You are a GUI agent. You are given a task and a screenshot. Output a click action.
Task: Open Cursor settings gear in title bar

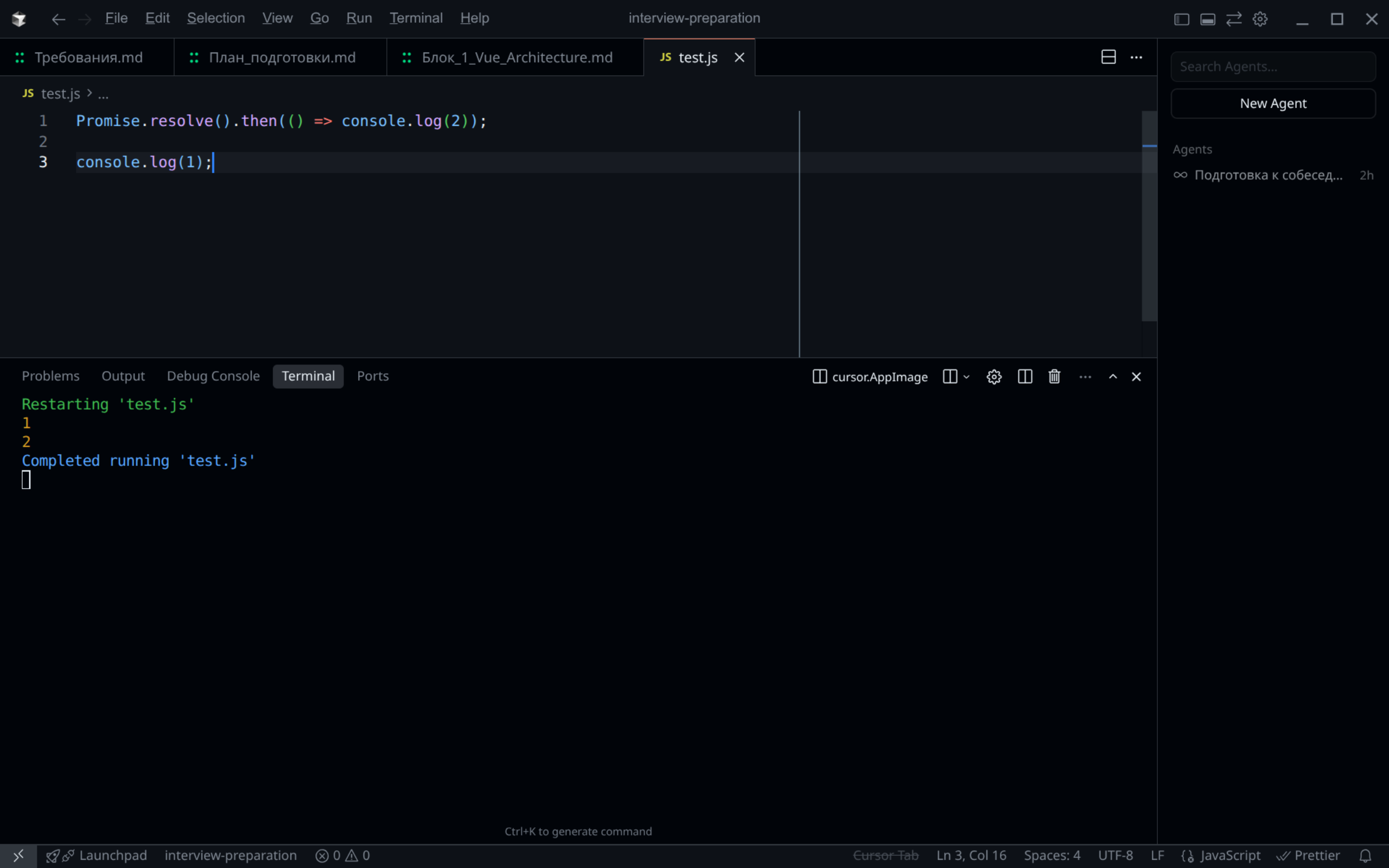click(1260, 19)
